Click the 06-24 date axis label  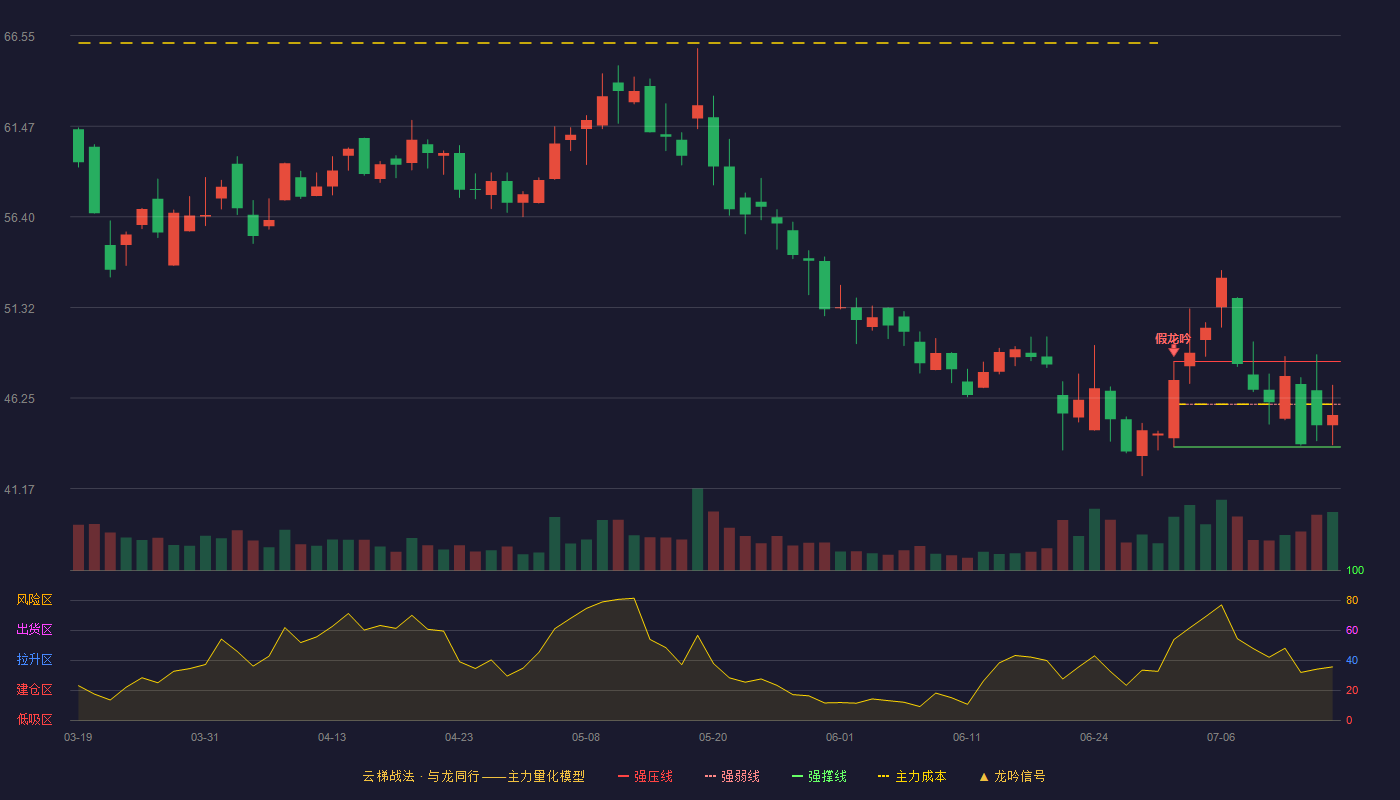point(1094,737)
